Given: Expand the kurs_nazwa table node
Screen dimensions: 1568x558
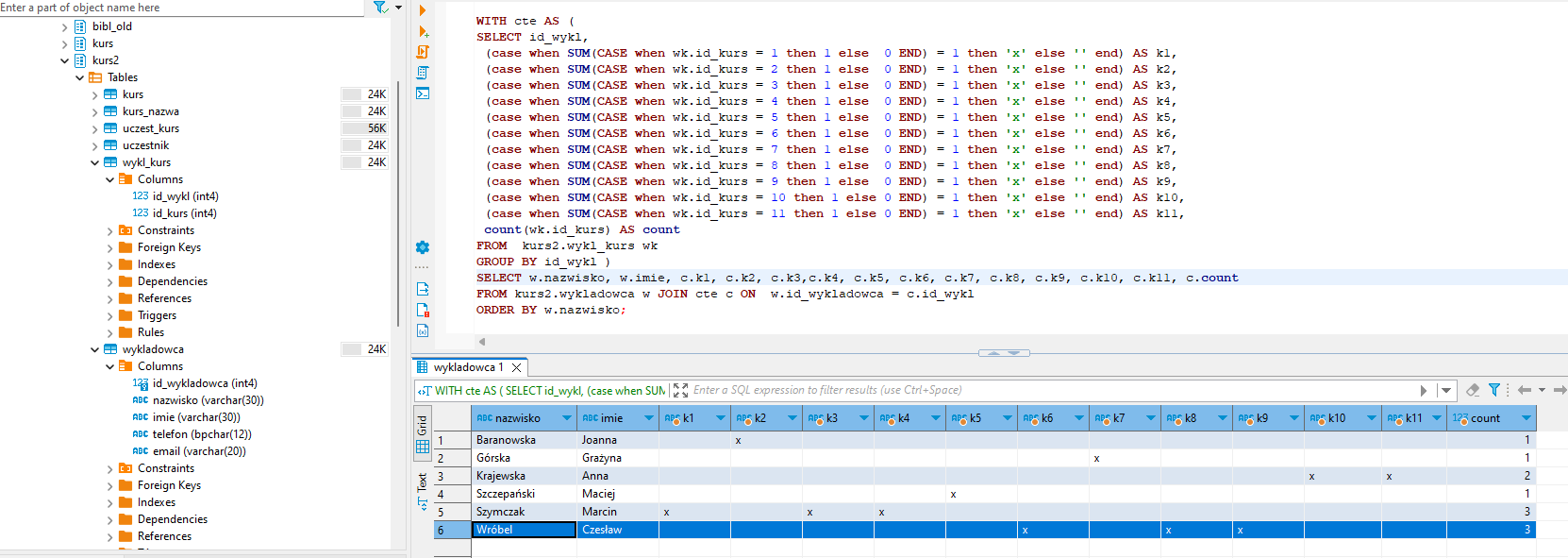Looking at the screenshot, I should tap(94, 111).
